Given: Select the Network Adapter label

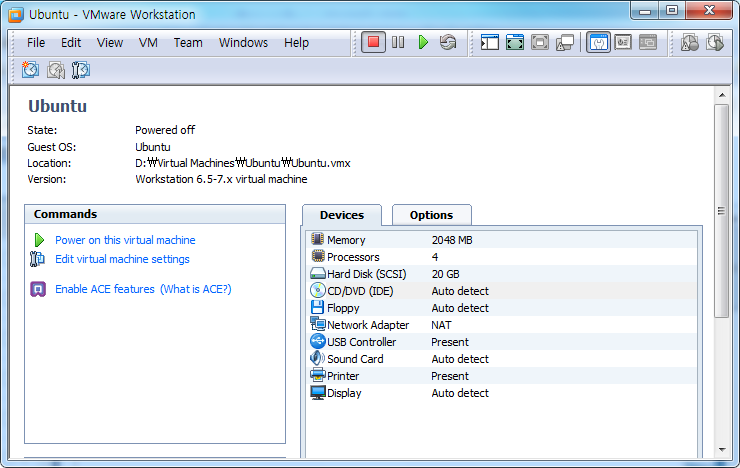Looking at the screenshot, I should (368, 325).
